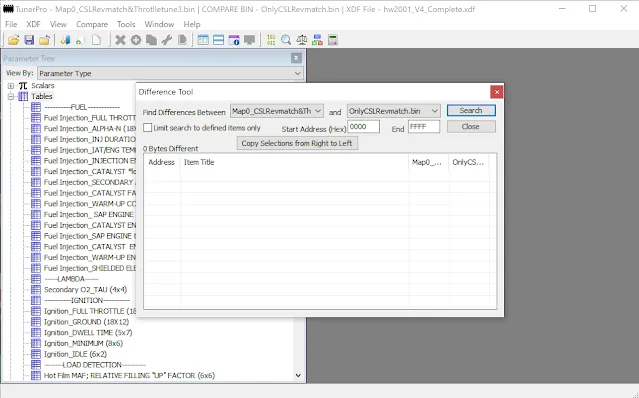Click the calculator icon in toolbar
Screen dimensions: 639x398
click(x=333, y=40)
